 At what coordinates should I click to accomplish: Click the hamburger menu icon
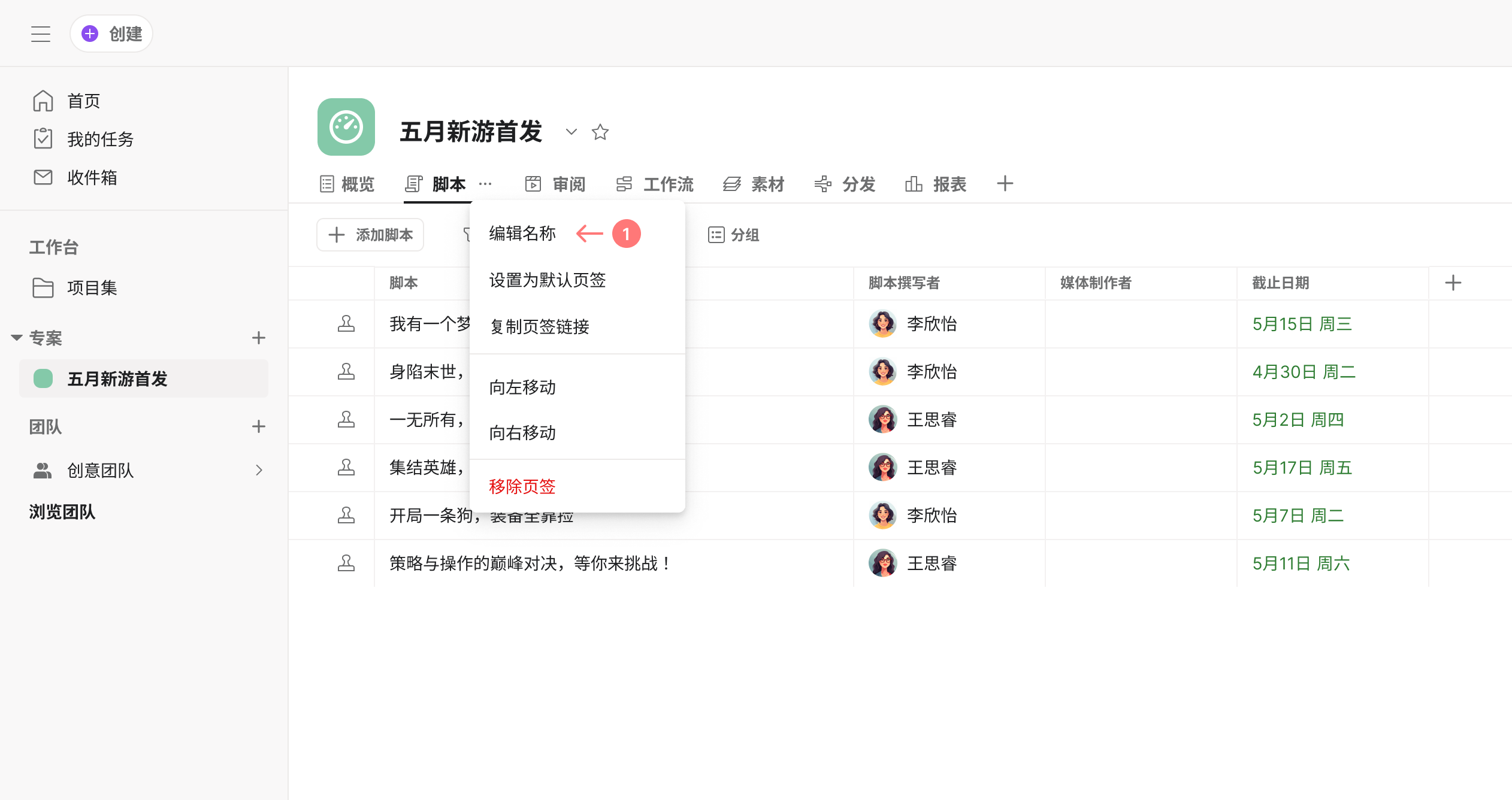pyautogui.click(x=41, y=34)
